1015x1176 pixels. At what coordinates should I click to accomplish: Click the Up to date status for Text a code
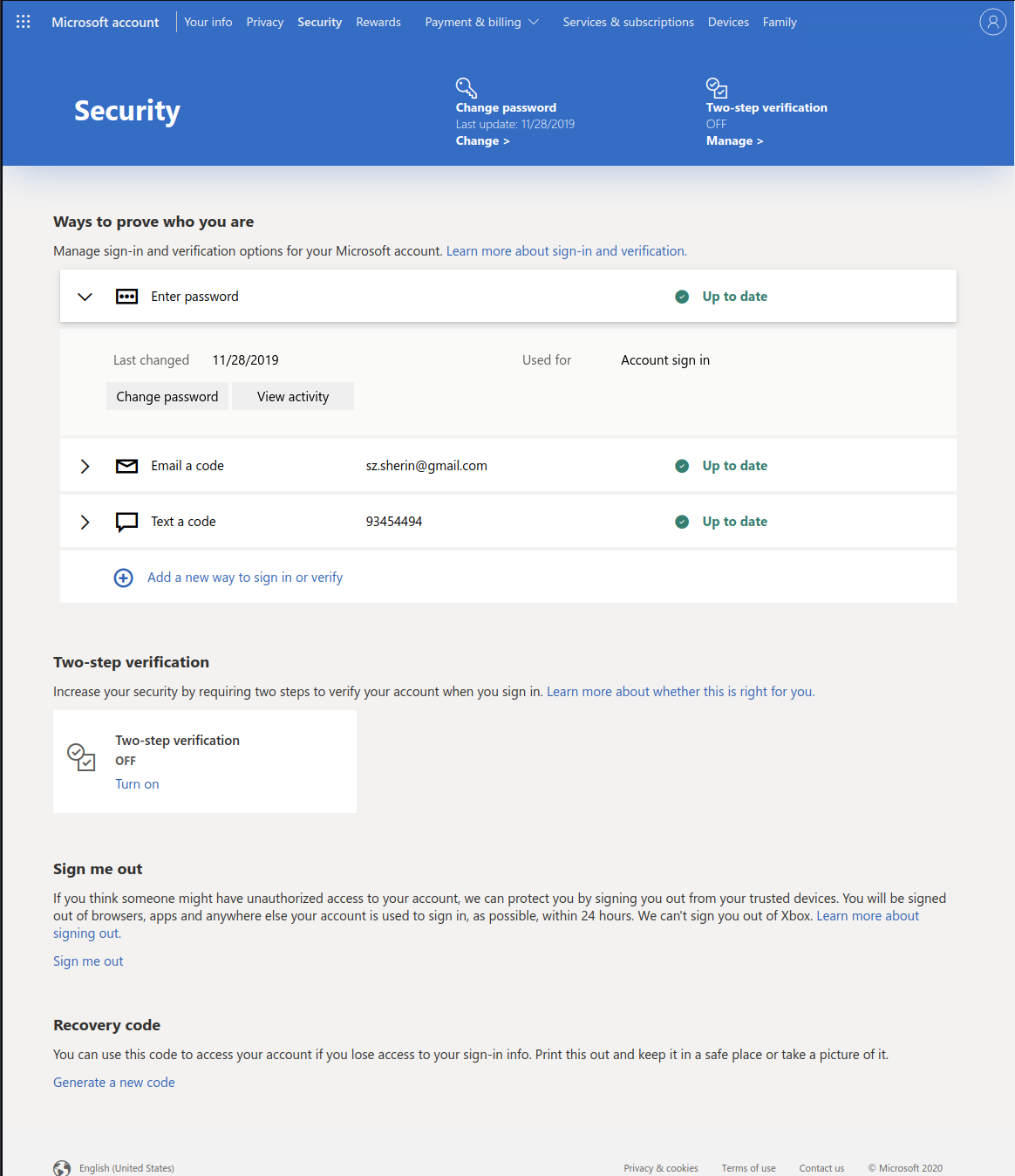click(x=735, y=522)
